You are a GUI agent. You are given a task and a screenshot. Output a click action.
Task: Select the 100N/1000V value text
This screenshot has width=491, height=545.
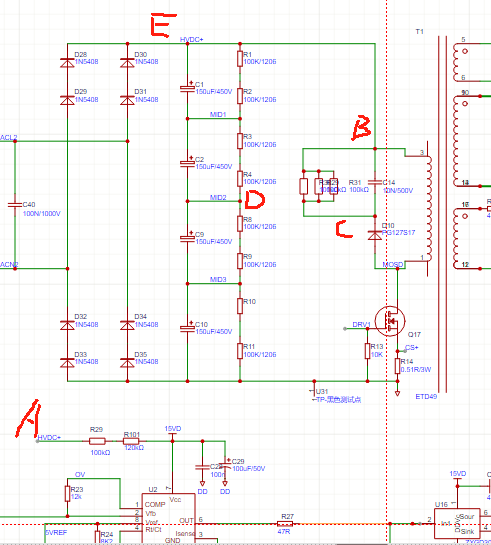(42, 213)
